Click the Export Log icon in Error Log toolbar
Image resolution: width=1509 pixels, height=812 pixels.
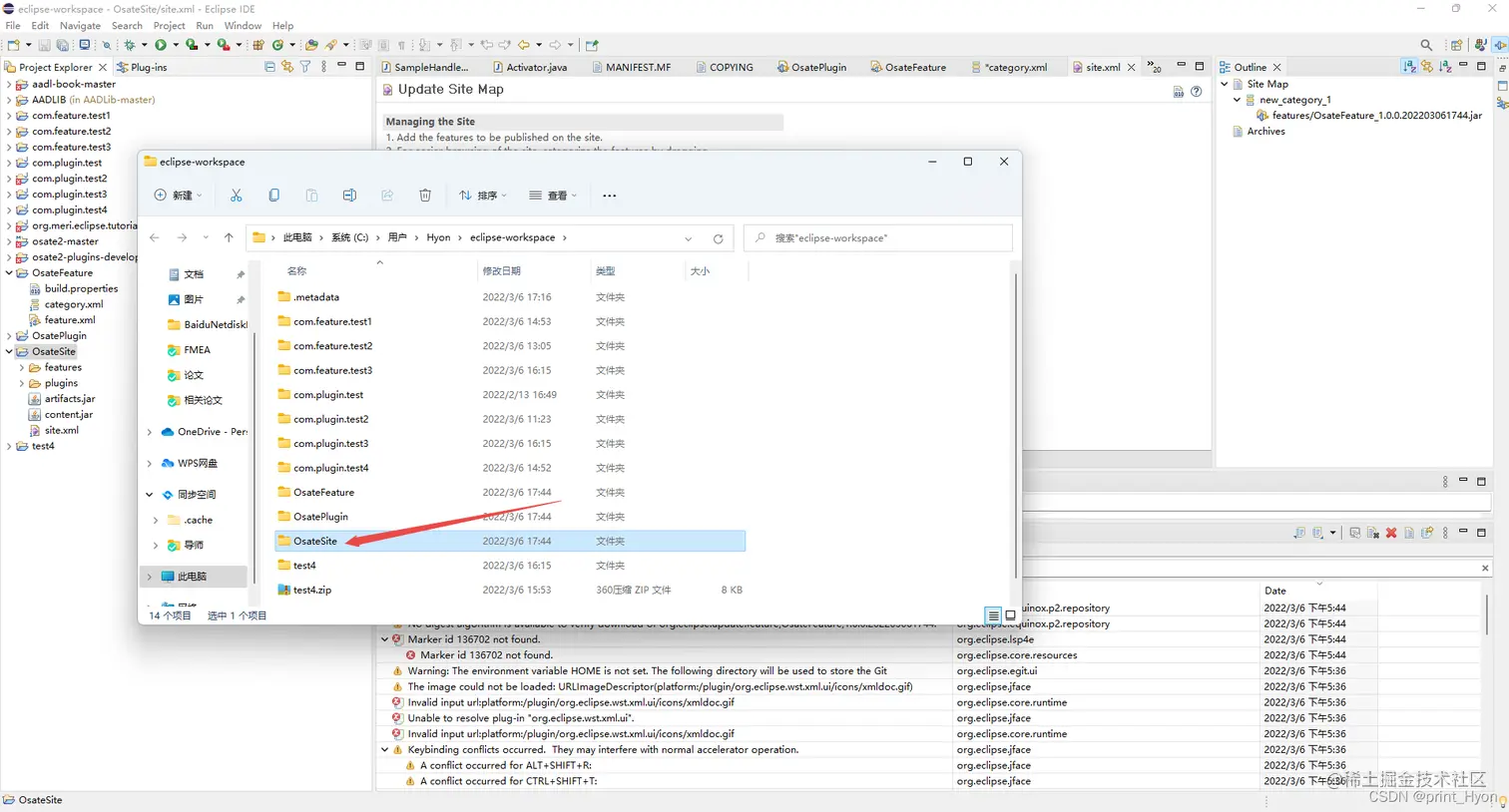1298,533
